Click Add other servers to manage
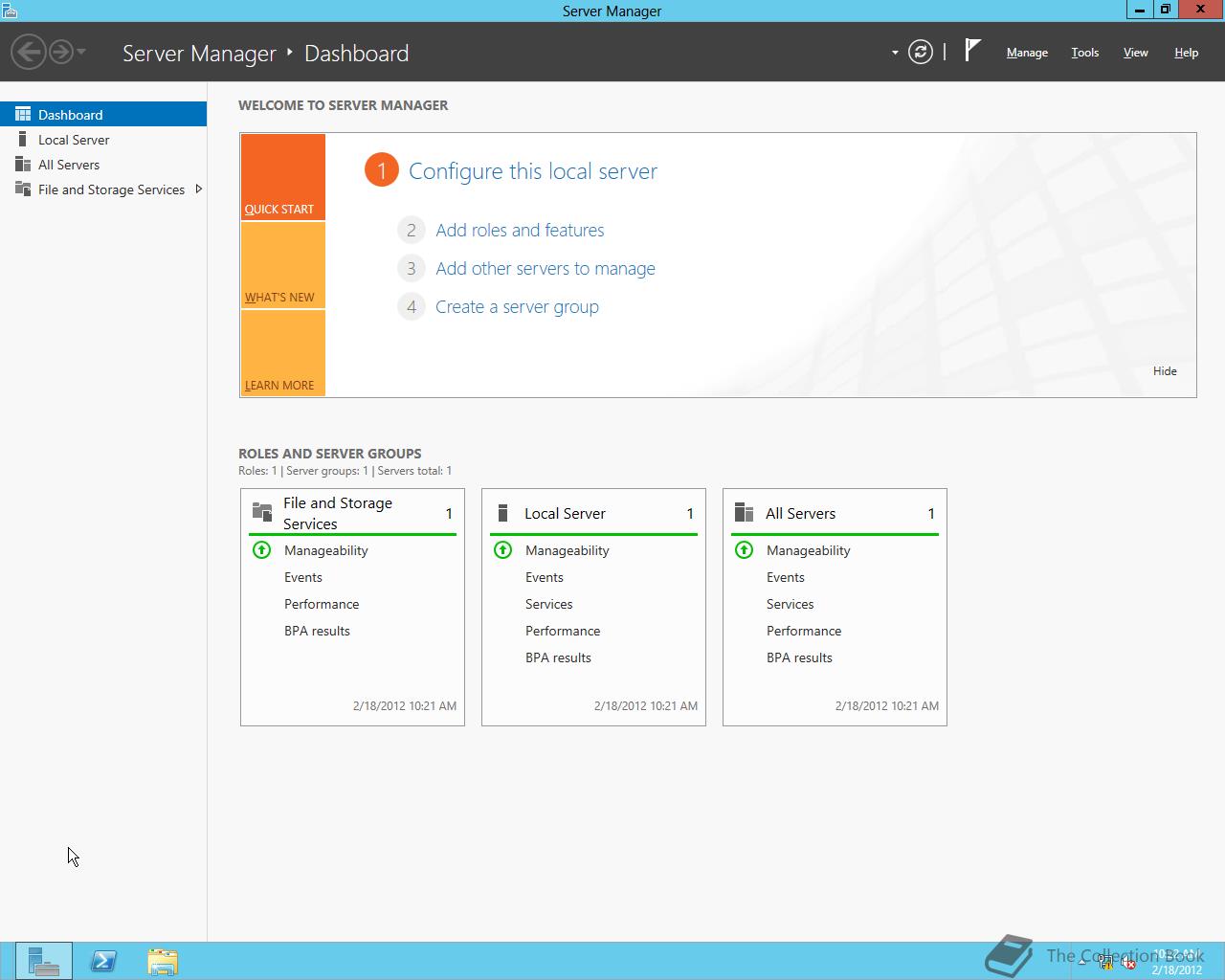The image size is (1225, 980). tap(546, 268)
